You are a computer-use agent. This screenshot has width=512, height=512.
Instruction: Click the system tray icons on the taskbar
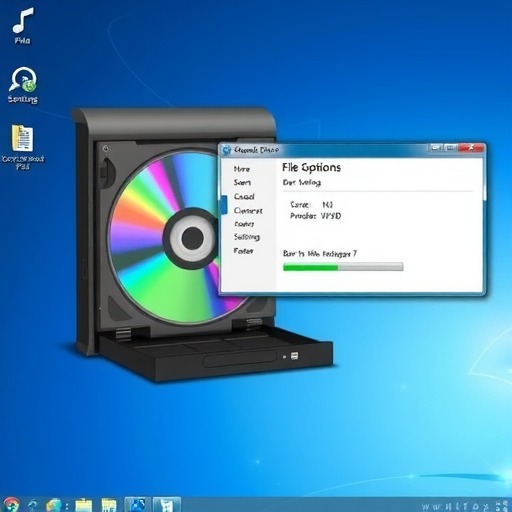click(464, 506)
